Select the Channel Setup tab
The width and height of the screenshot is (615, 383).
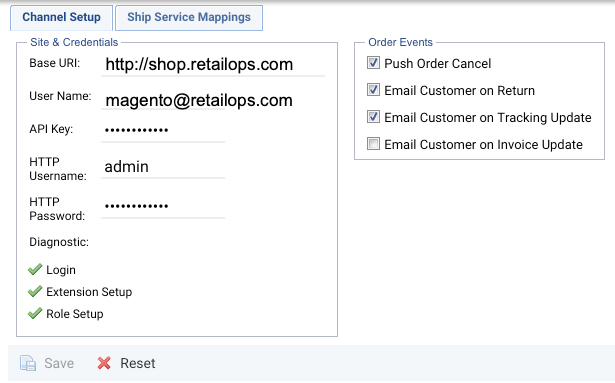pyautogui.click(x=61, y=18)
